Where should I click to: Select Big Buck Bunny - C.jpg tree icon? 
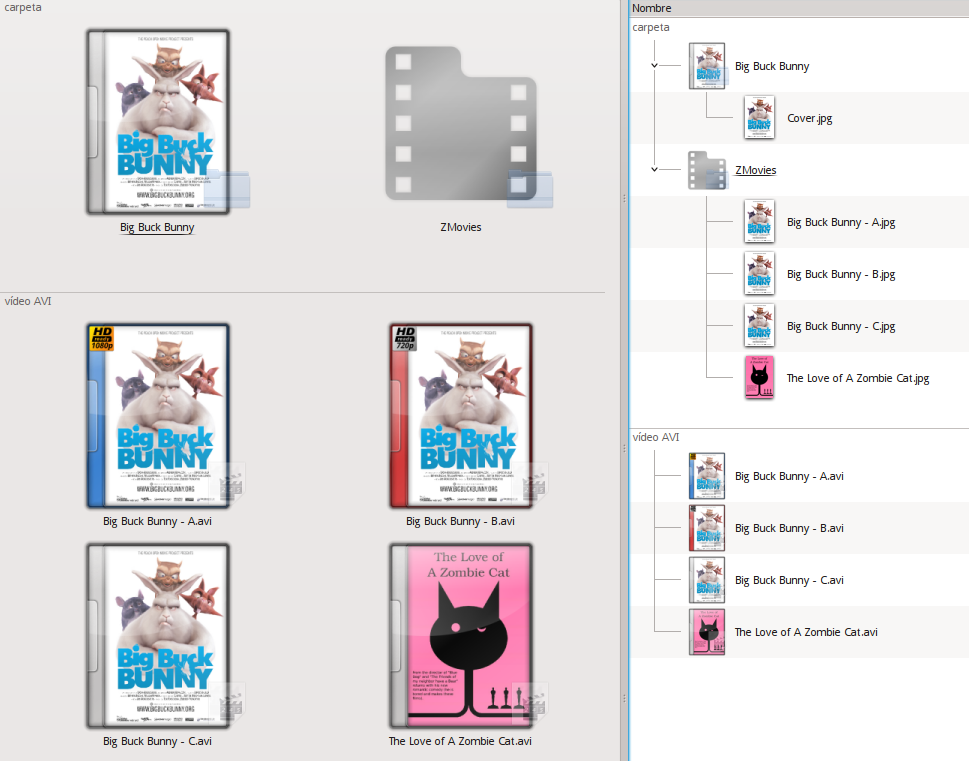760,325
